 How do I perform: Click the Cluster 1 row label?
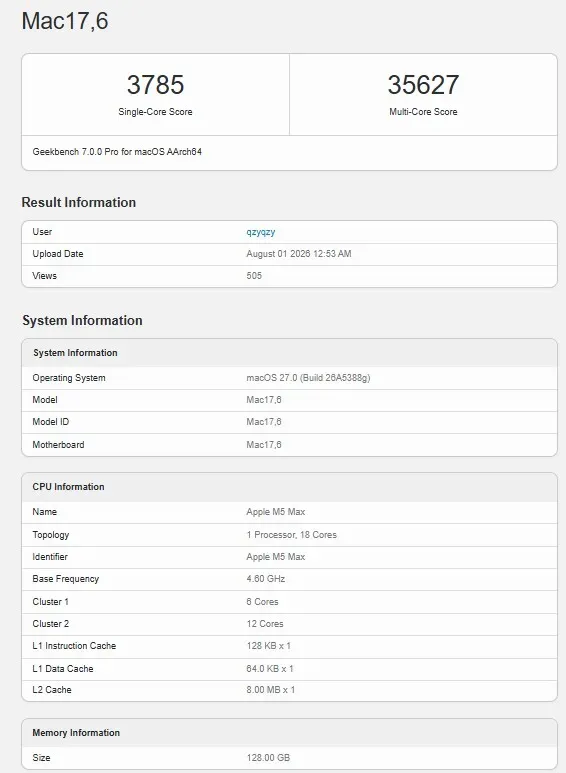(50, 601)
